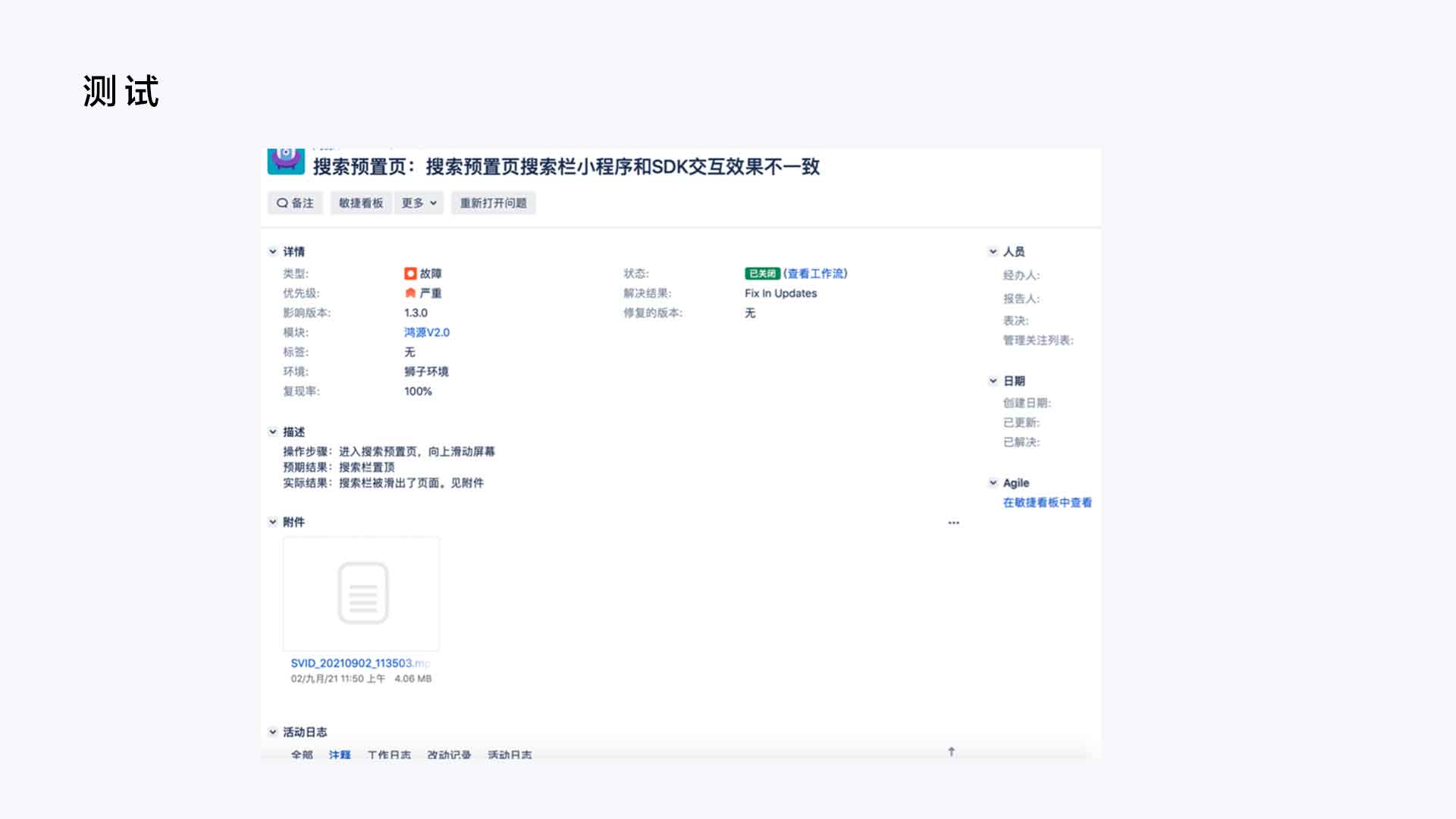Collapse the 详情 section
This screenshot has width=1456, height=819.
coord(273,252)
